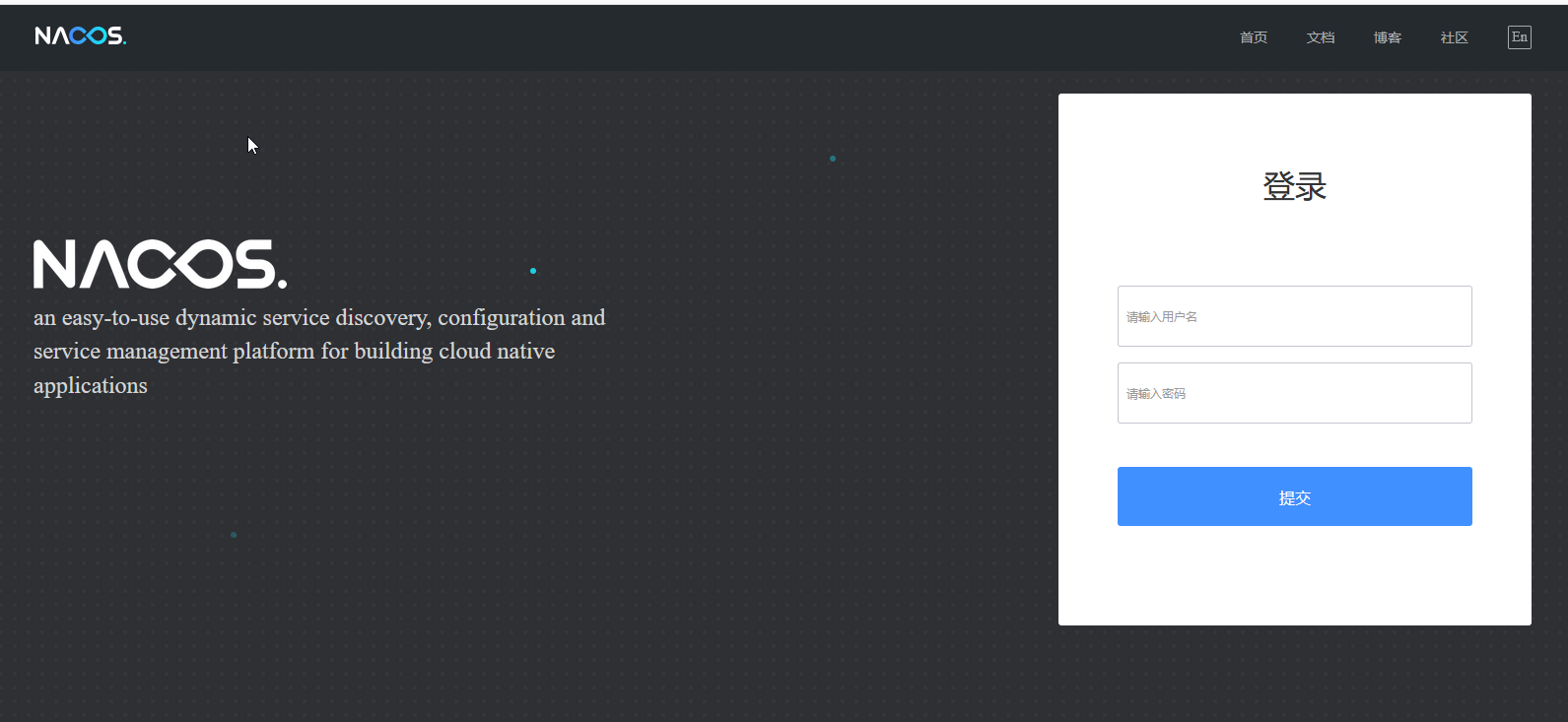This screenshot has width=1568, height=722.
Task: Submit login with the 提交 button
Action: 1295,496
